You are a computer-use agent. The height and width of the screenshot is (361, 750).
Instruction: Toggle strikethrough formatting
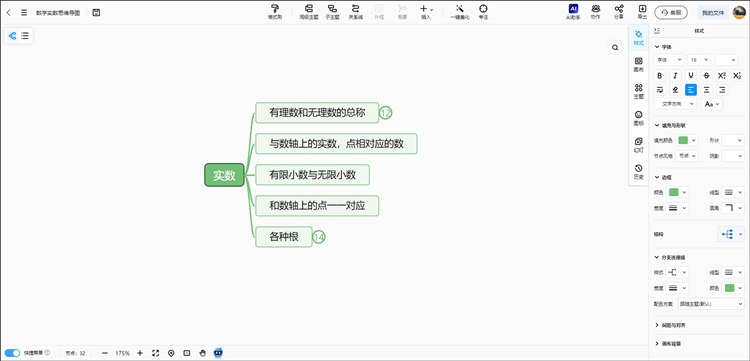(x=706, y=76)
